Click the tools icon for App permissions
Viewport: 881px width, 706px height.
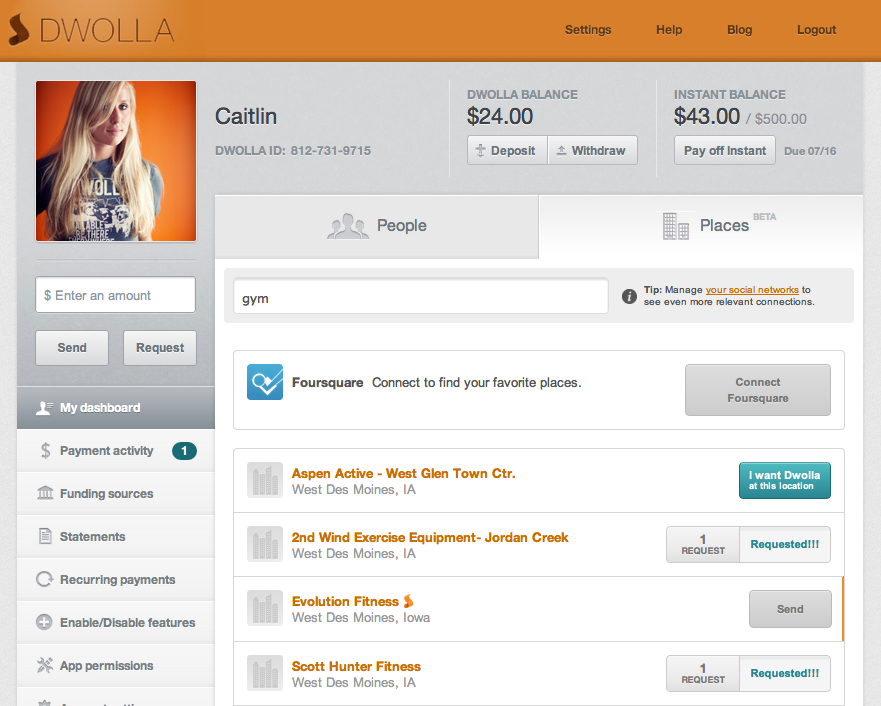44,665
